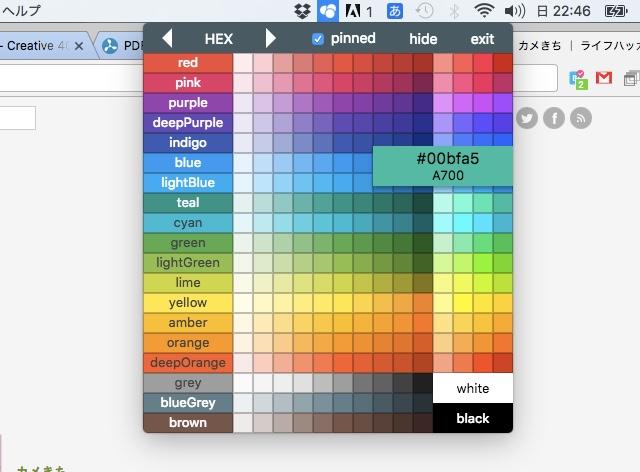
Task: Select the cyan row label
Action: (188, 223)
